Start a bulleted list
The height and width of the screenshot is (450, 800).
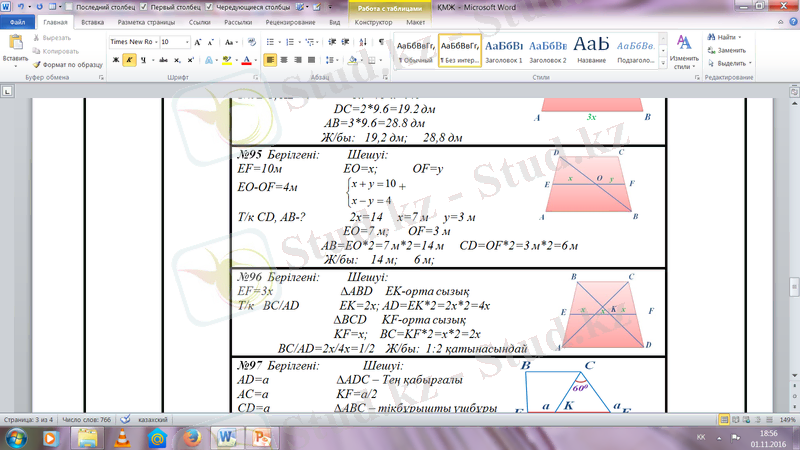pos(273,43)
